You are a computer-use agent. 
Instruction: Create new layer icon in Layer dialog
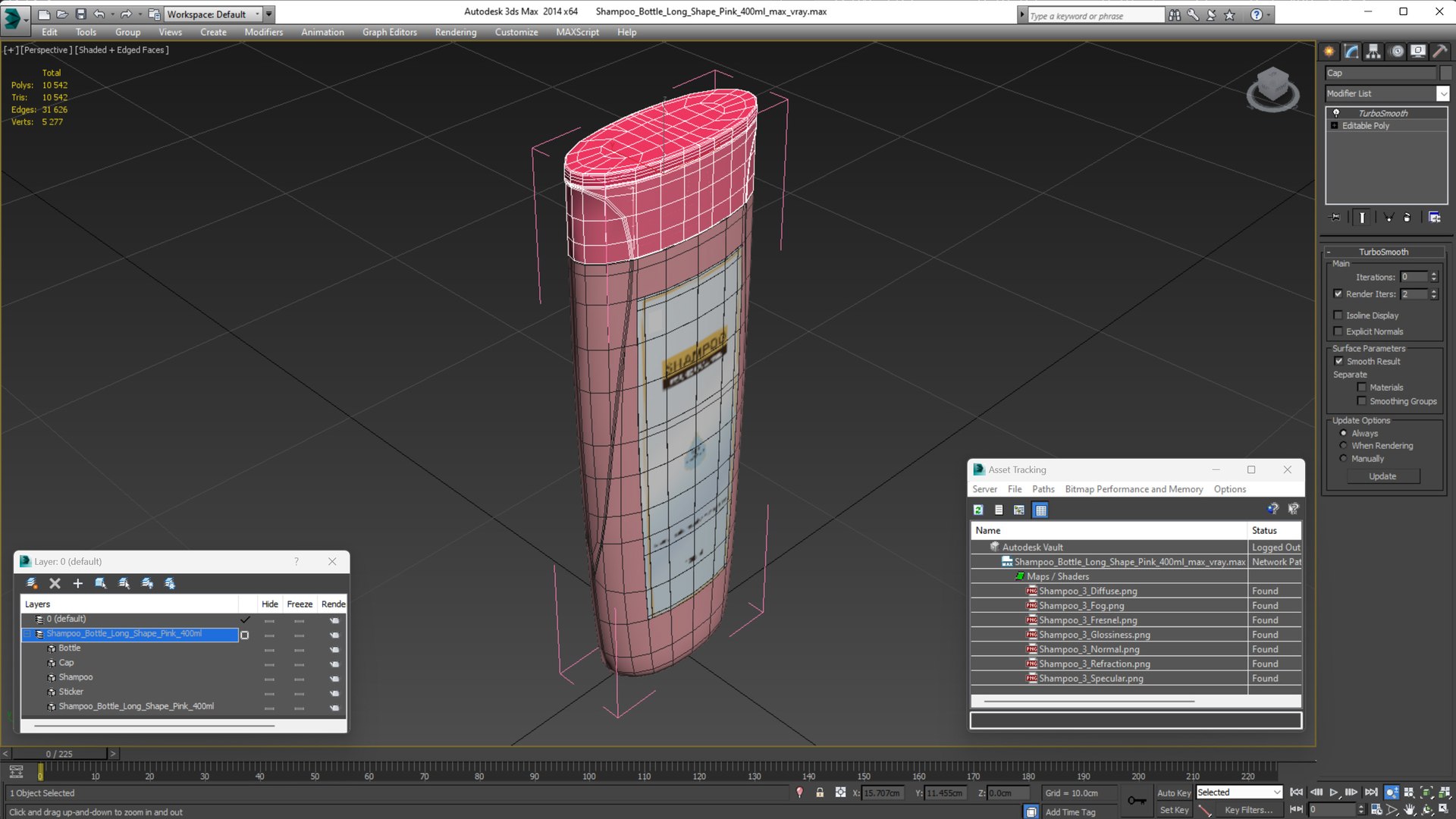pyautogui.click(x=32, y=583)
